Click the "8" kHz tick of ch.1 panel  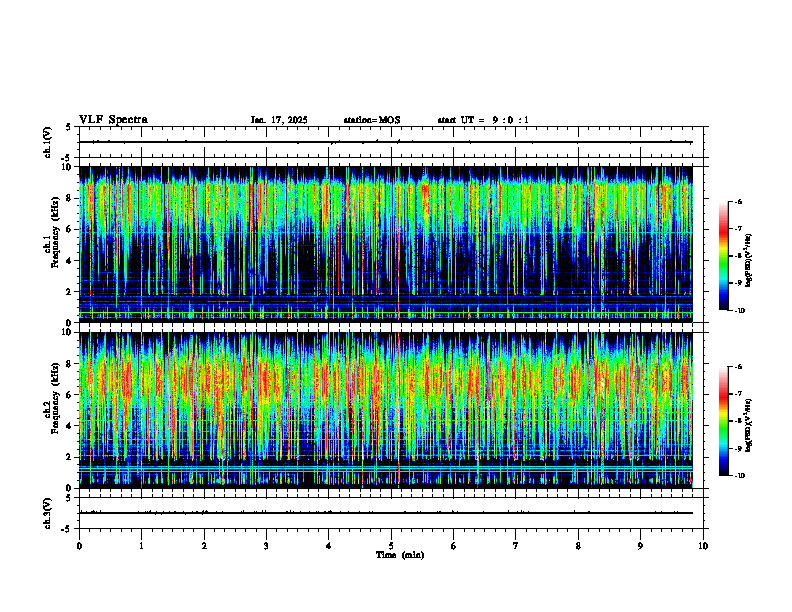[x=70, y=198]
